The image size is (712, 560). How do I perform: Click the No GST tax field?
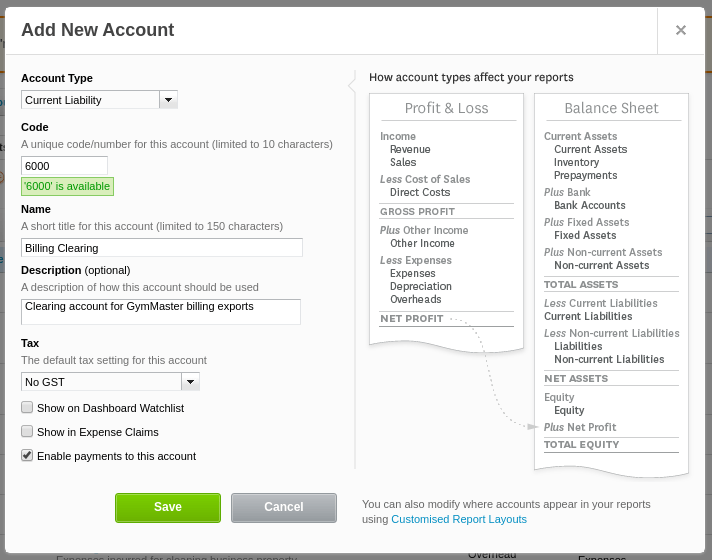100,382
